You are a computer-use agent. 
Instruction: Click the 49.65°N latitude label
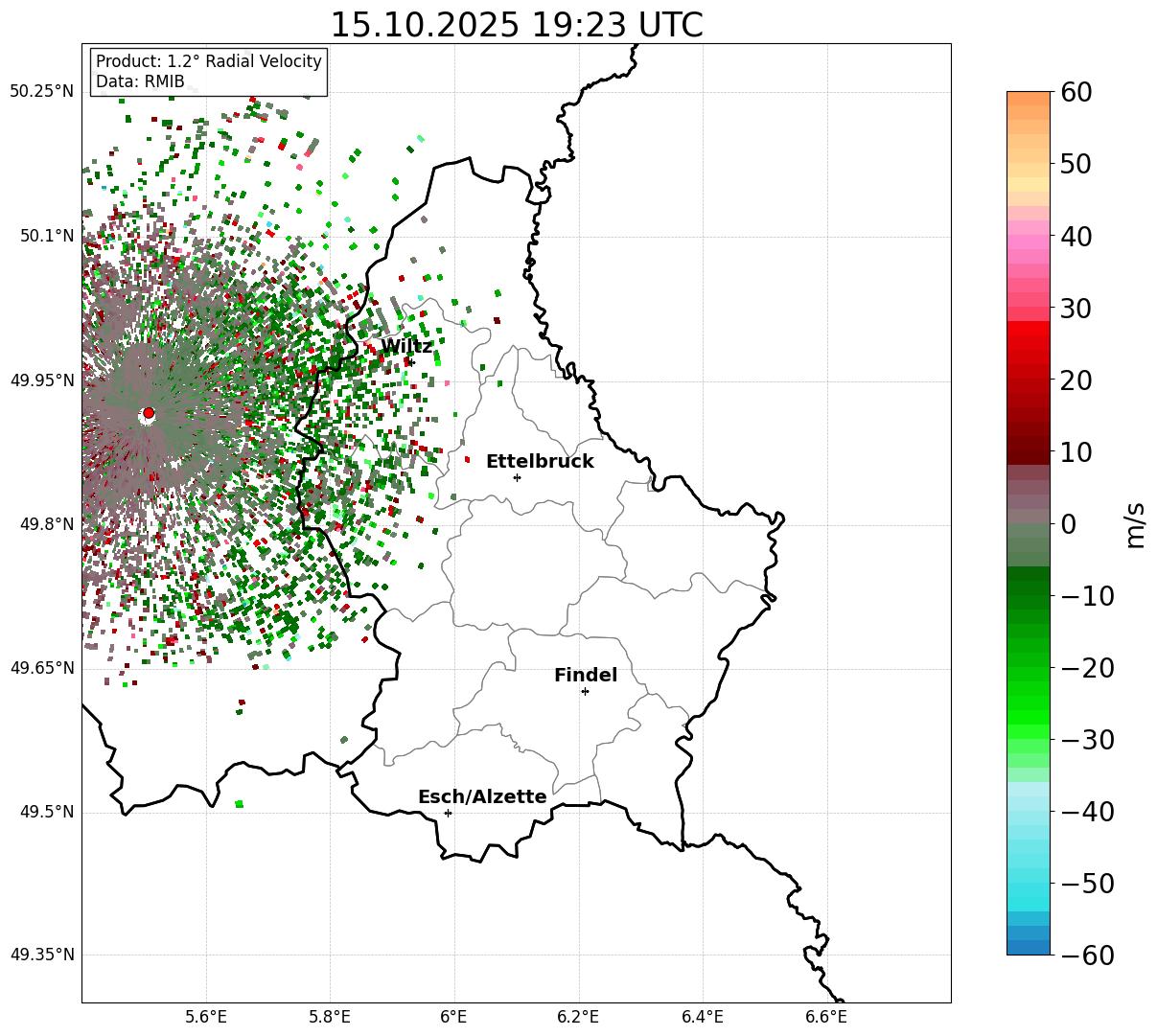41,668
